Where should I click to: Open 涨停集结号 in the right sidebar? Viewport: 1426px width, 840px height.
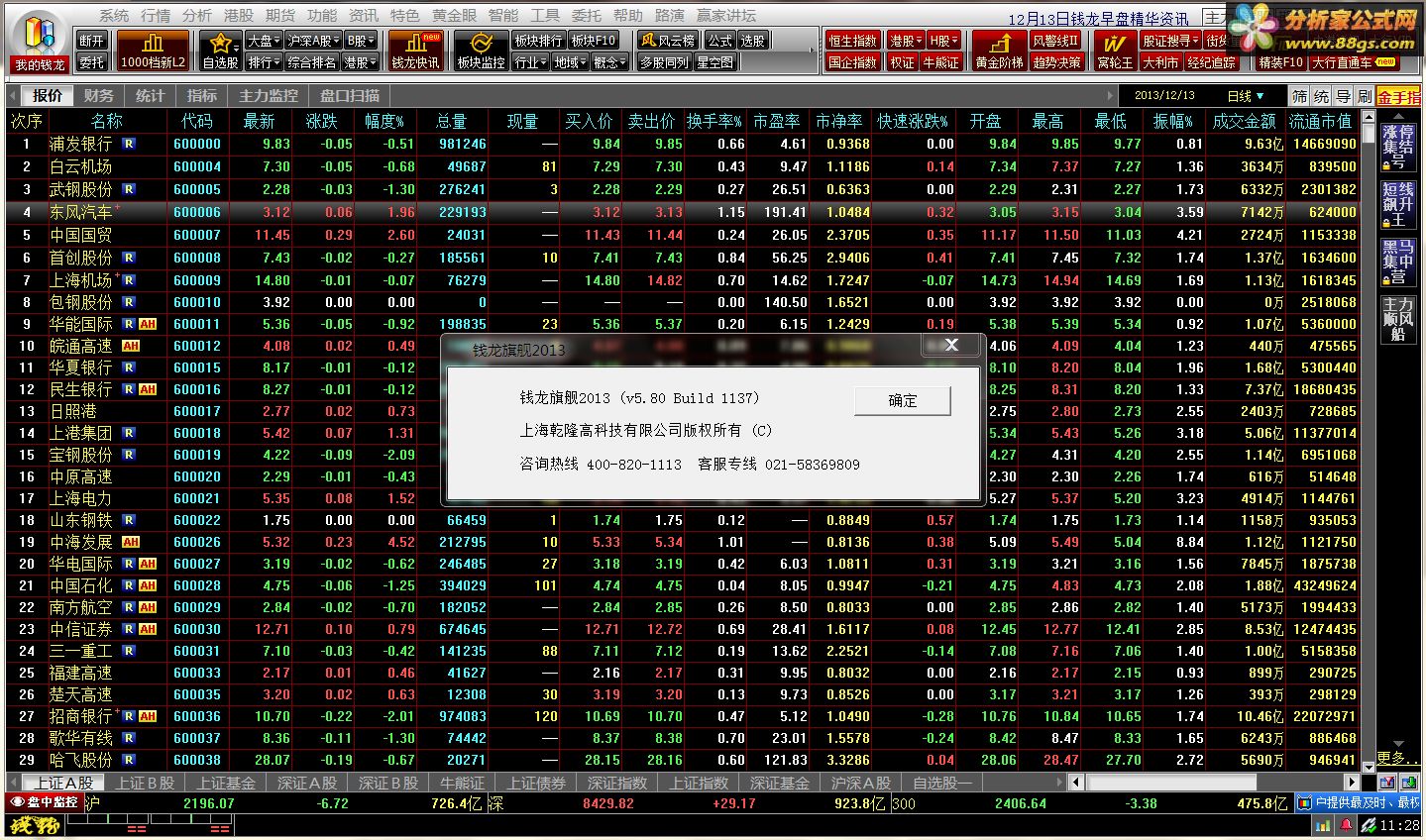[x=1397, y=147]
